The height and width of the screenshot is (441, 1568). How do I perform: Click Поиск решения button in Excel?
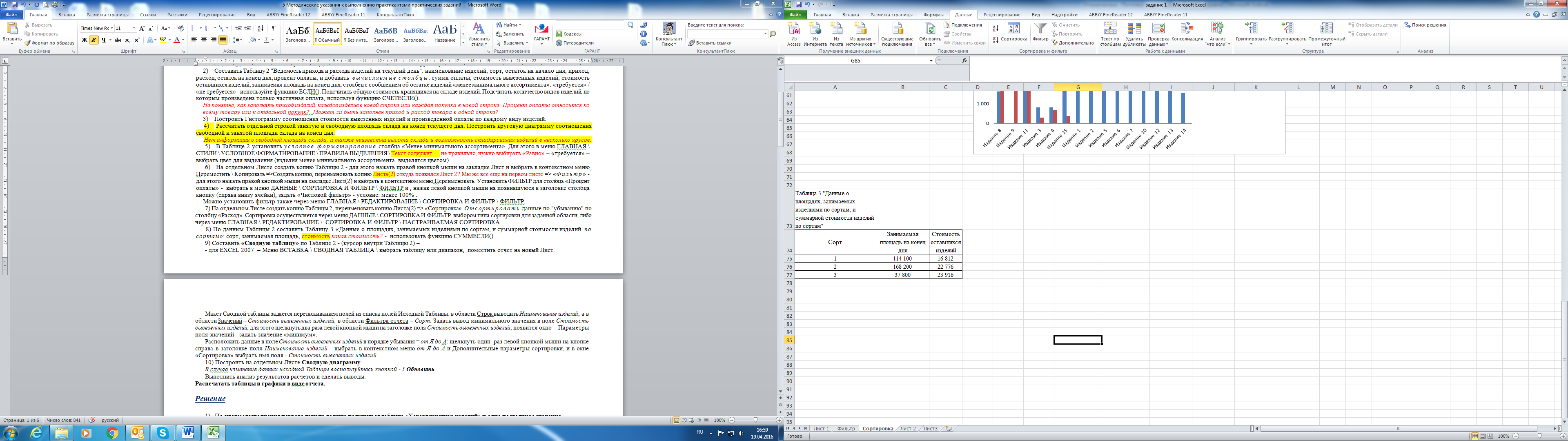(1425, 25)
